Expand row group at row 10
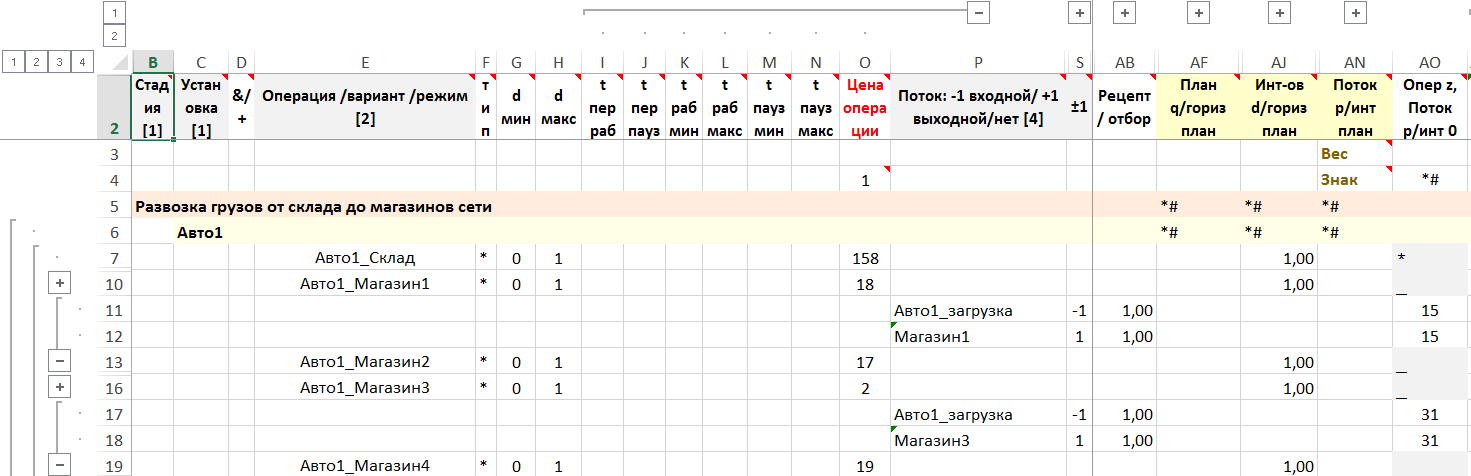 tap(60, 284)
